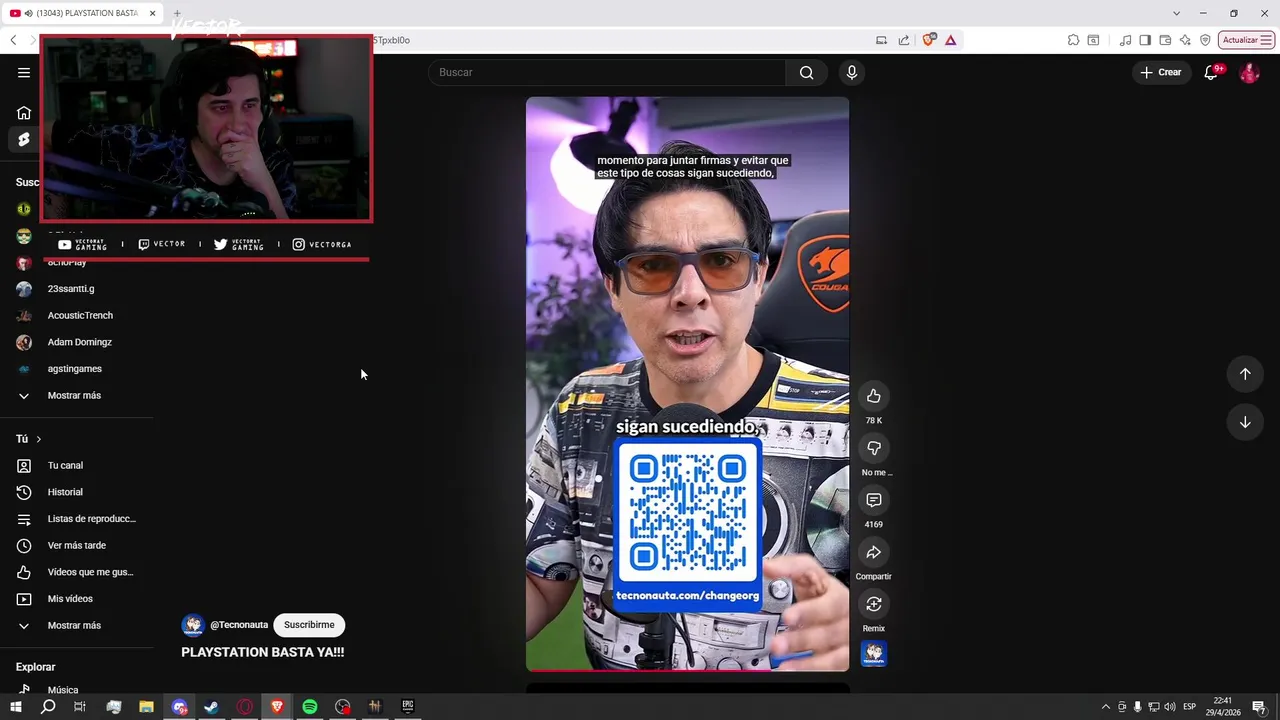Viewport: 1280px width, 720px height.
Task: Open OBS Studio from the taskbar
Action: pyautogui.click(x=343, y=707)
